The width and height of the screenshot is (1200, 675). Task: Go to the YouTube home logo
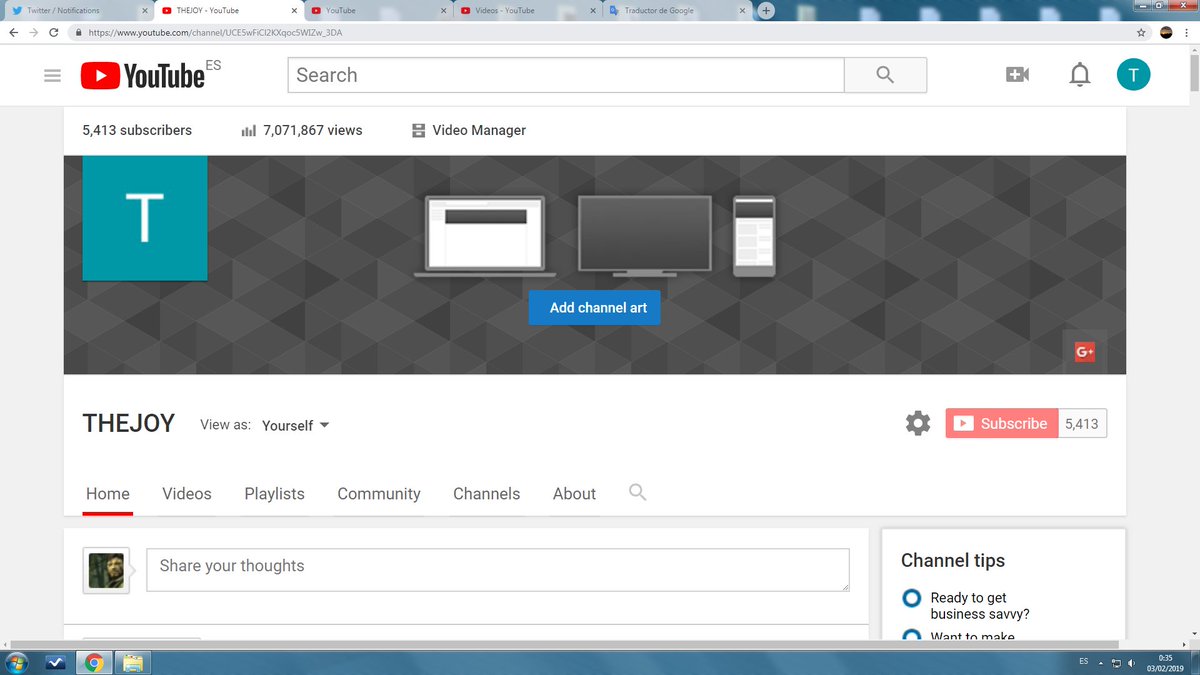[143, 75]
